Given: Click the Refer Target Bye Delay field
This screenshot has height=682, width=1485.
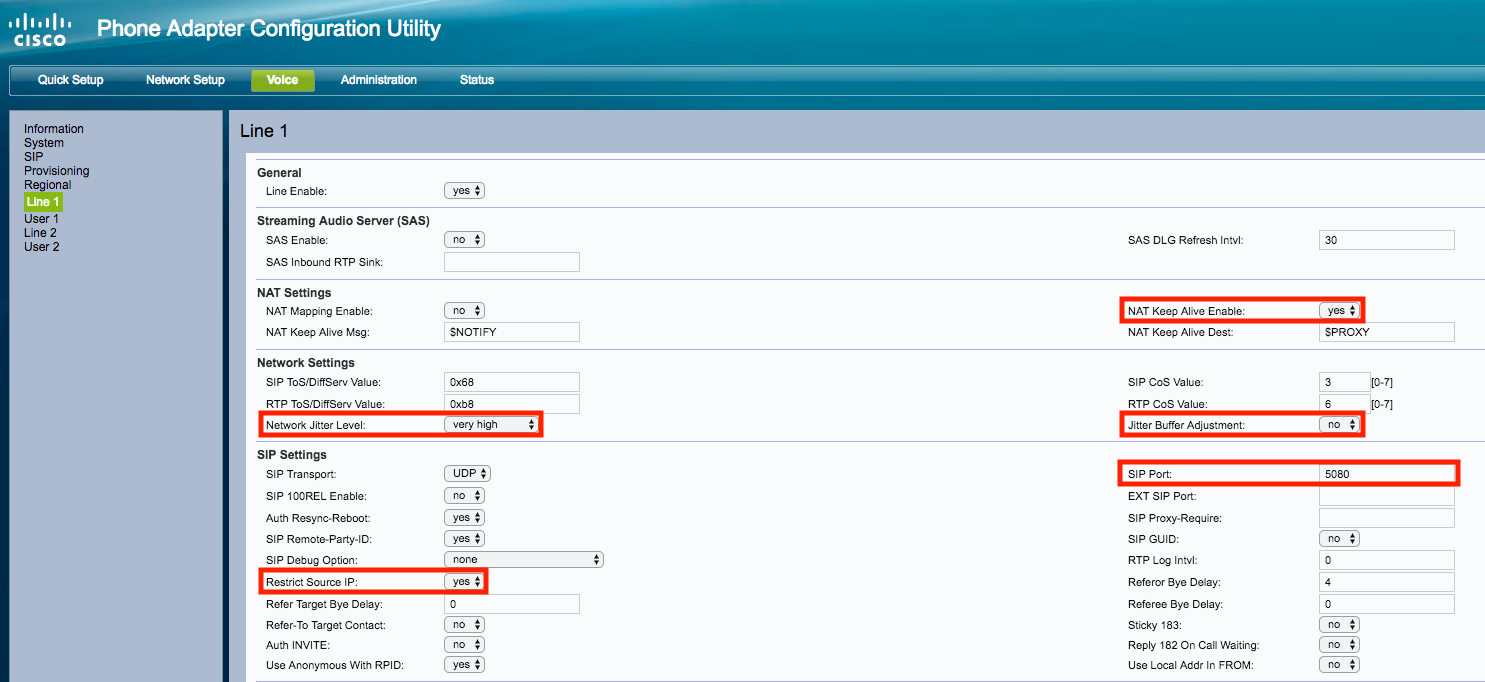Looking at the screenshot, I should pyautogui.click(x=512, y=604).
